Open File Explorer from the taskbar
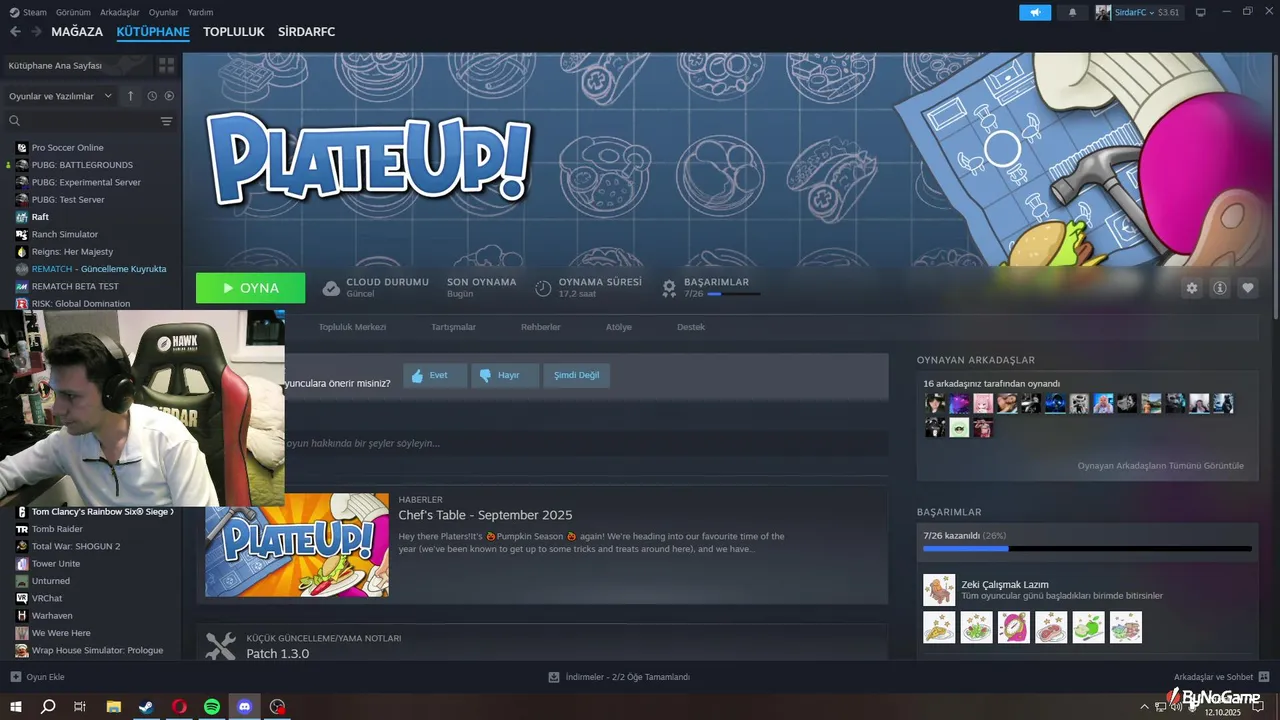The image size is (1280, 720). [x=113, y=706]
